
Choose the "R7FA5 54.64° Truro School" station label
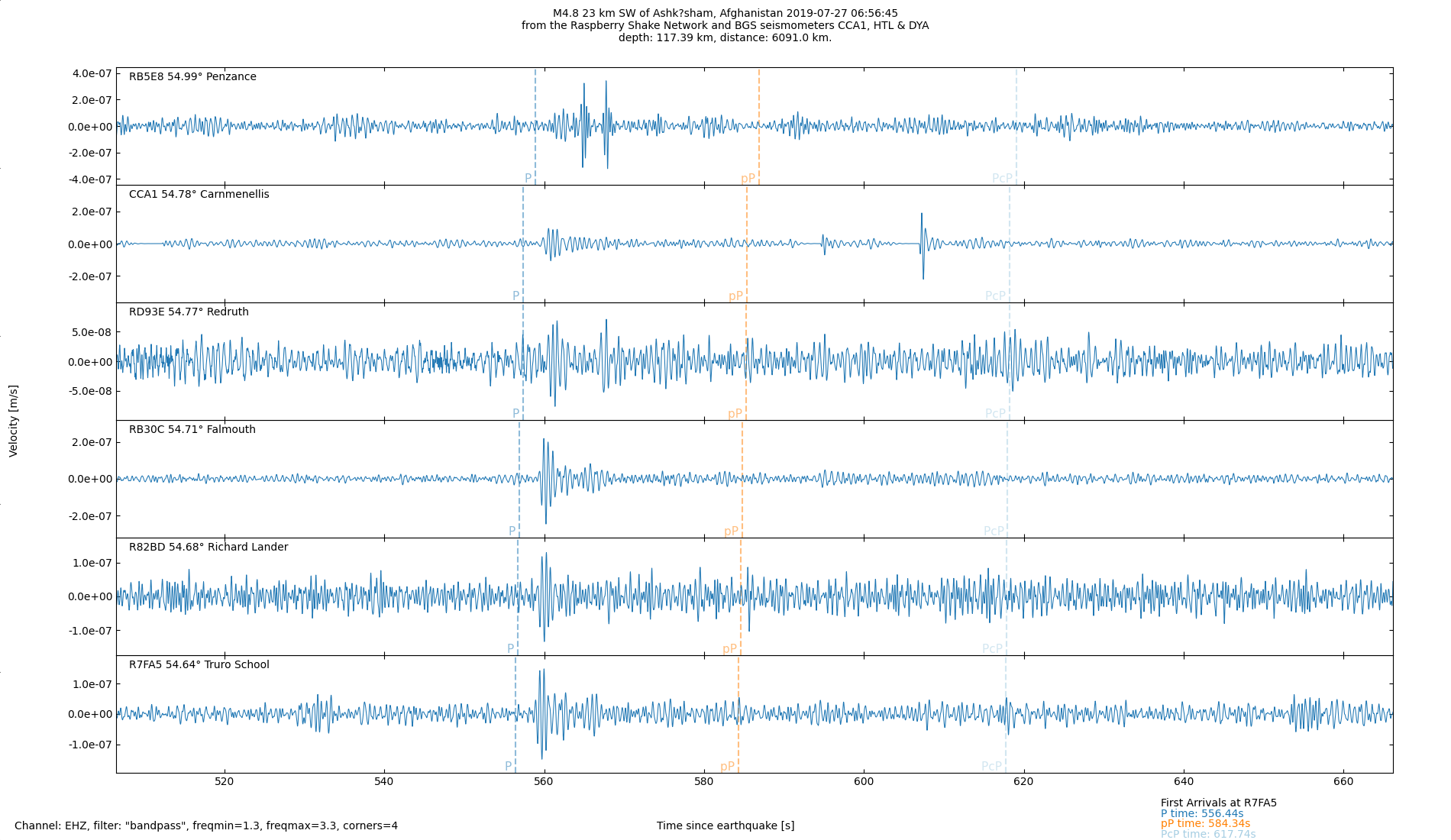pyautogui.click(x=199, y=664)
